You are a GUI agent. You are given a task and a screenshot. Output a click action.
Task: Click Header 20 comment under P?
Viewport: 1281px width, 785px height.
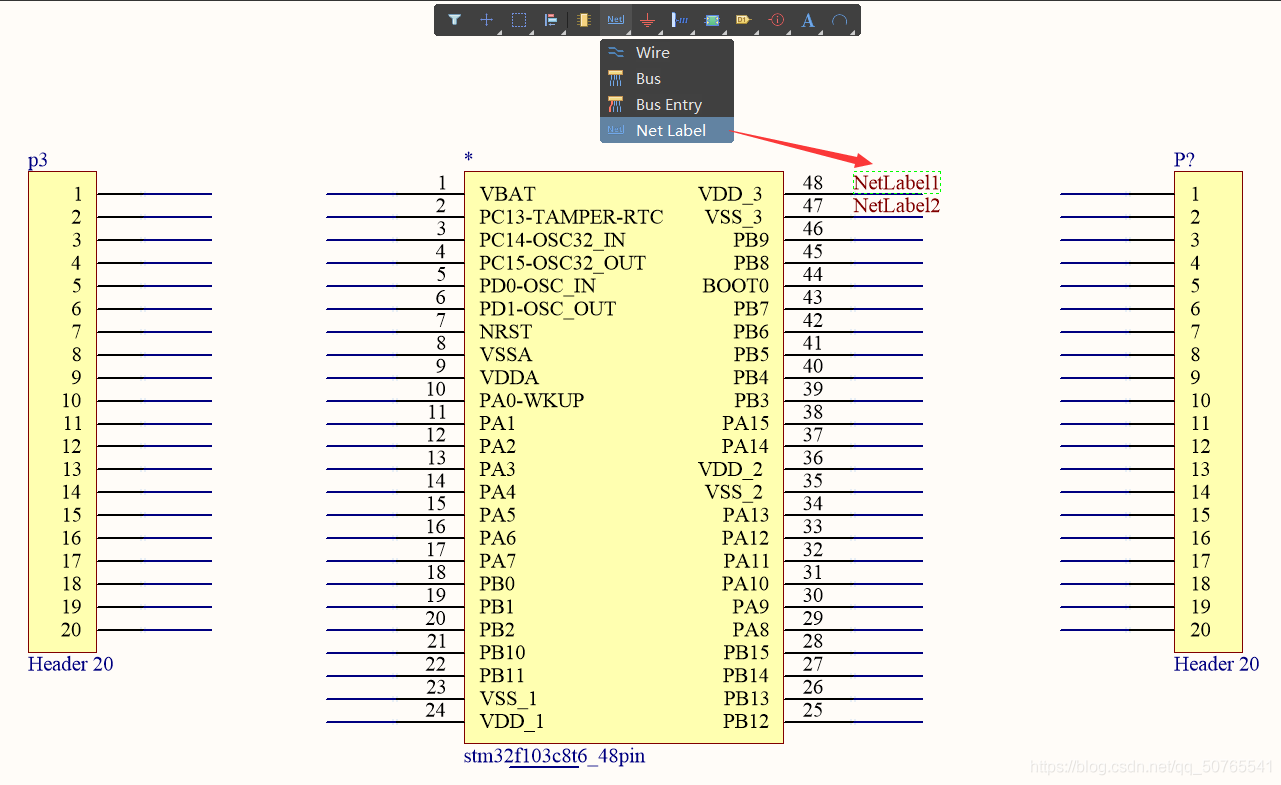tap(1217, 664)
